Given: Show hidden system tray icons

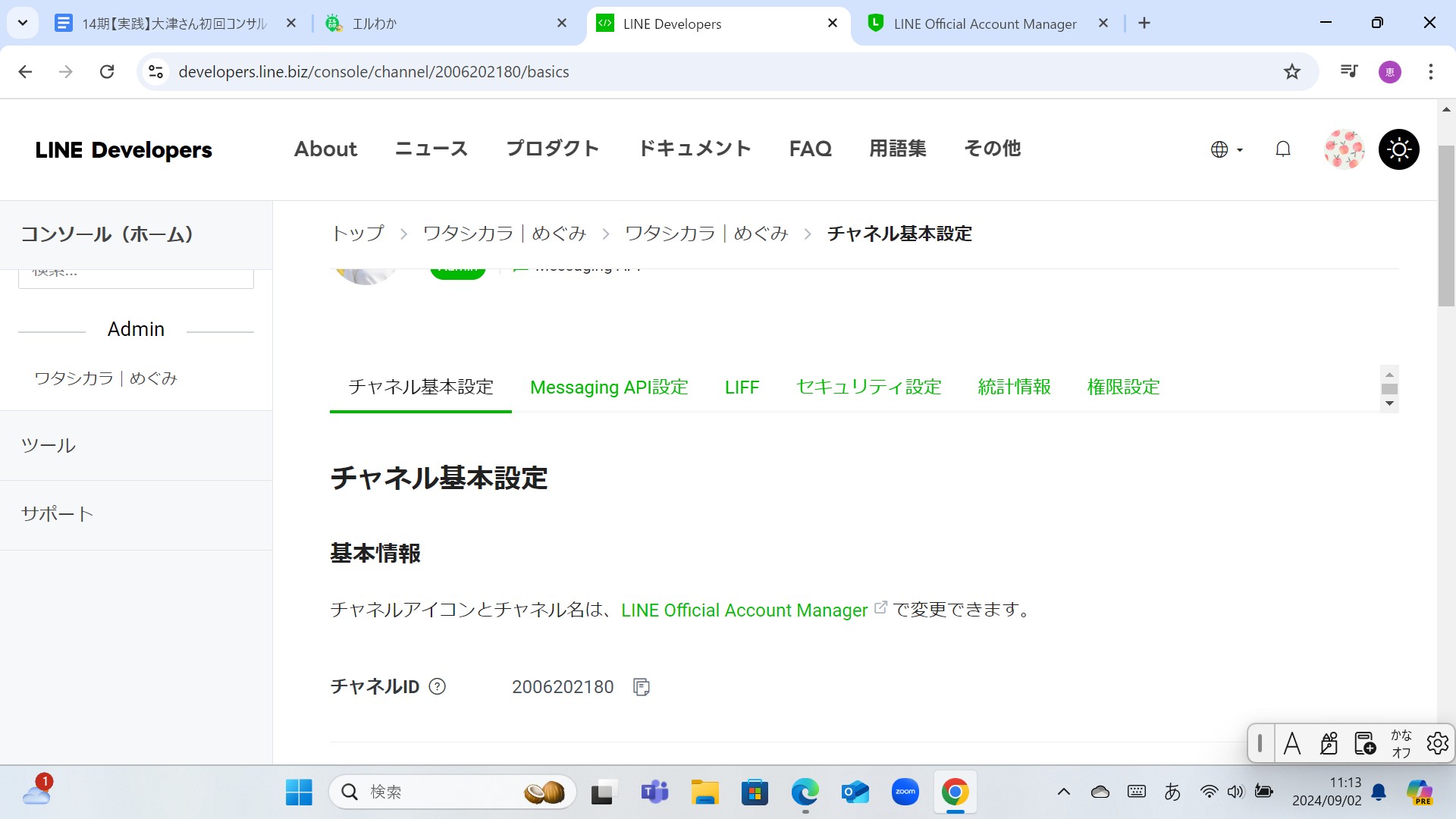Looking at the screenshot, I should [x=1064, y=792].
